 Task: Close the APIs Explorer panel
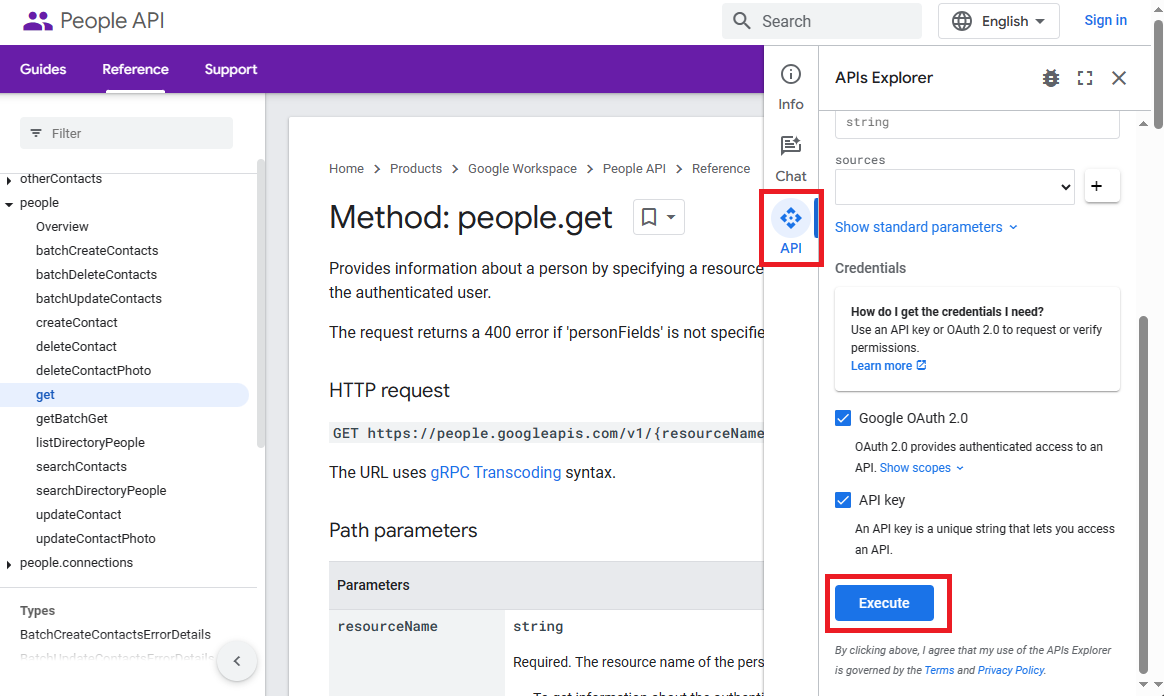(x=1119, y=78)
